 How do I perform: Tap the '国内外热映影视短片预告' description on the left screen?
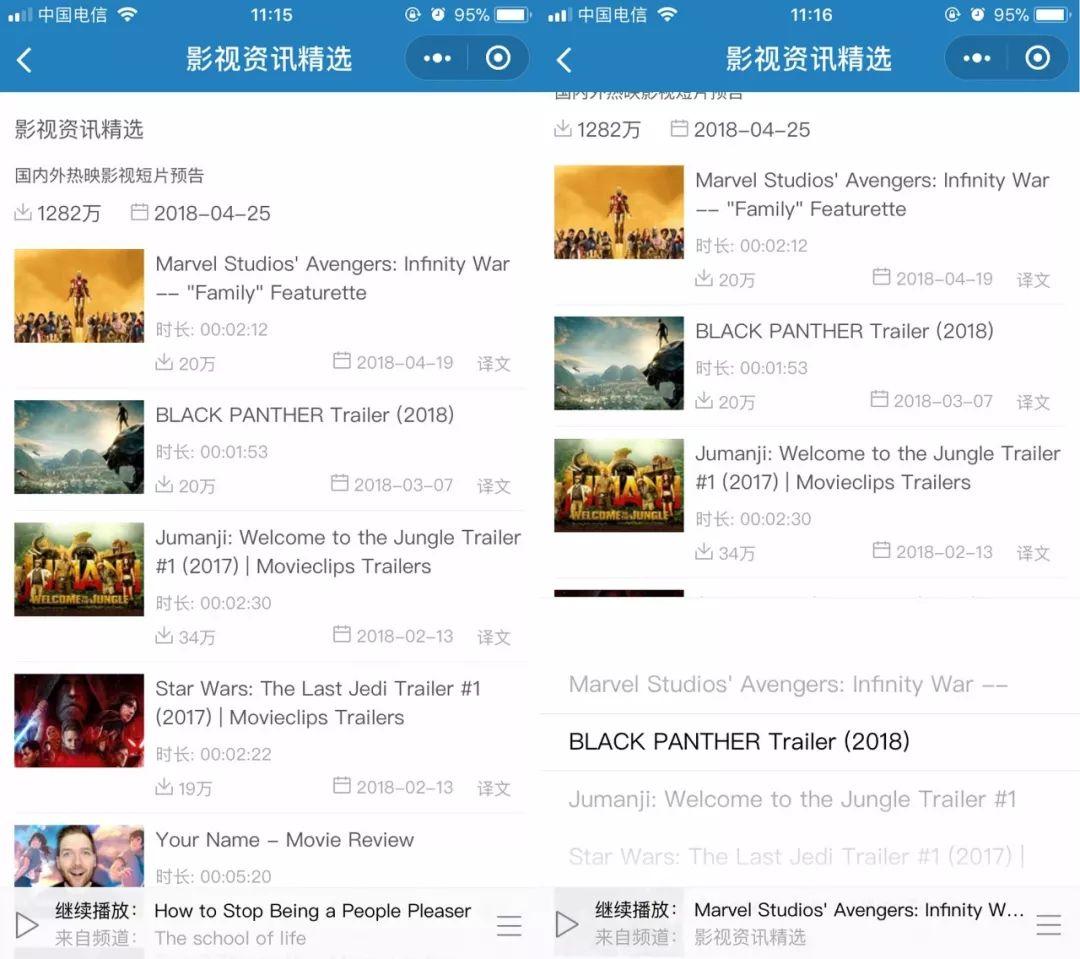[x=110, y=176]
